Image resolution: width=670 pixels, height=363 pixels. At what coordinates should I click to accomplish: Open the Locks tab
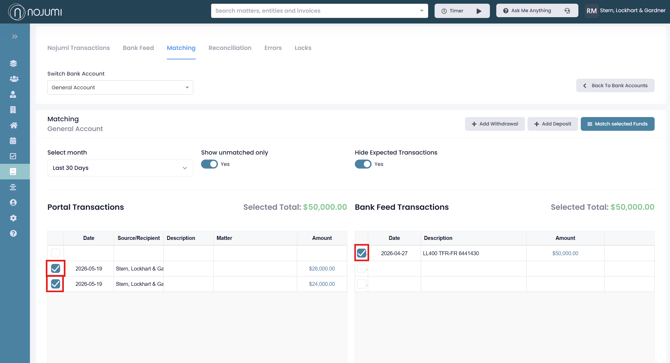point(303,48)
